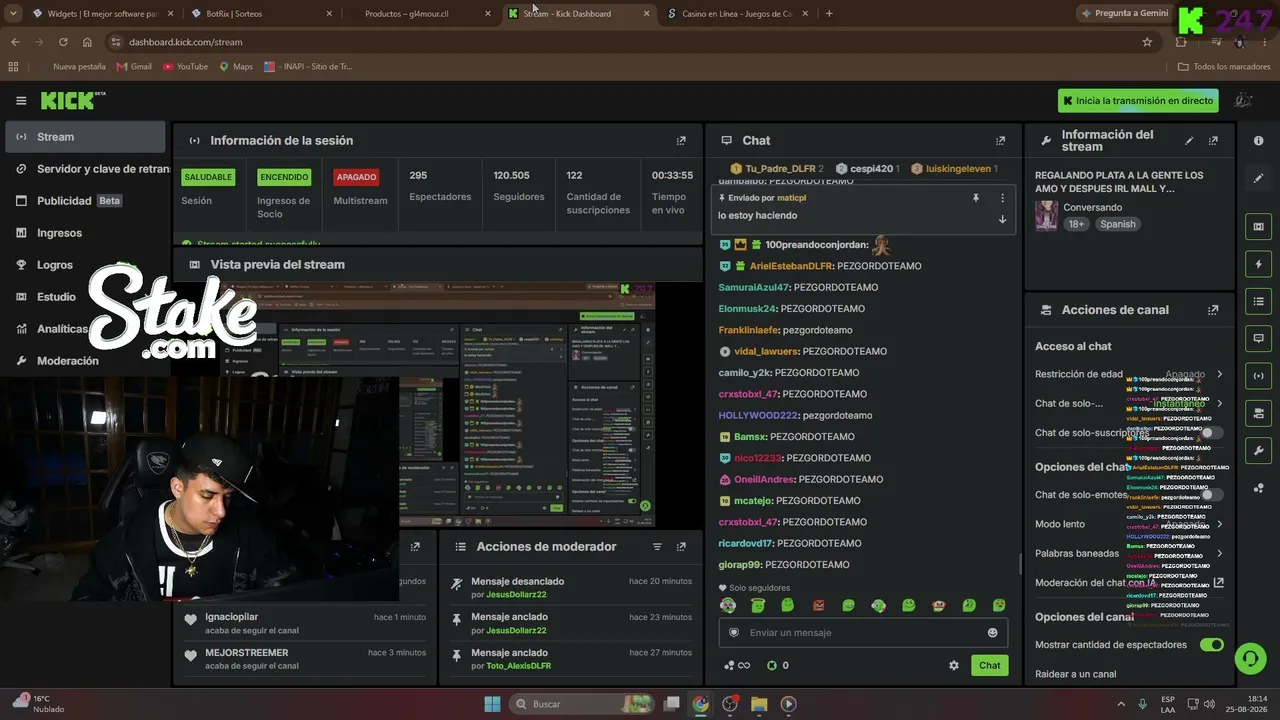Toggle Chat de solo-suscriptores switch
This screenshot has width=1280, height=720.
tap(1211, 433)
